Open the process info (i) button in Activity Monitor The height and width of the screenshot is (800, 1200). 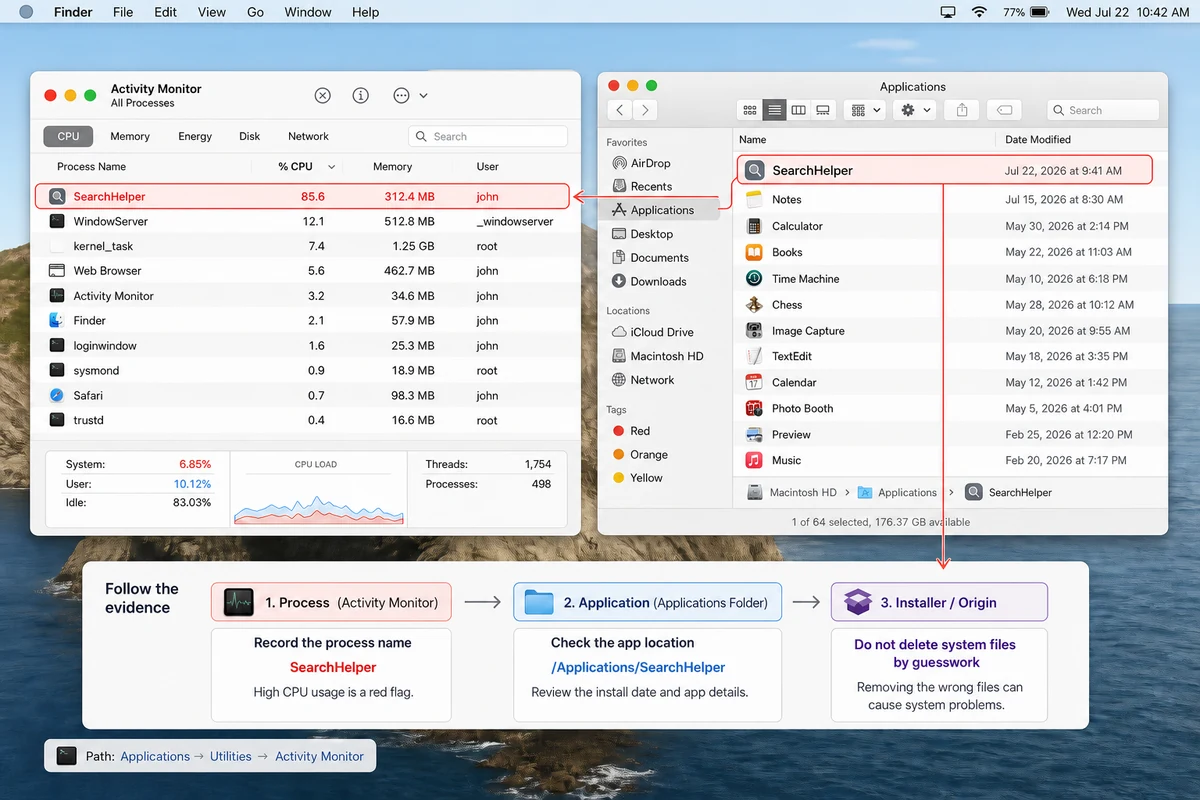[x=361, y=96]
